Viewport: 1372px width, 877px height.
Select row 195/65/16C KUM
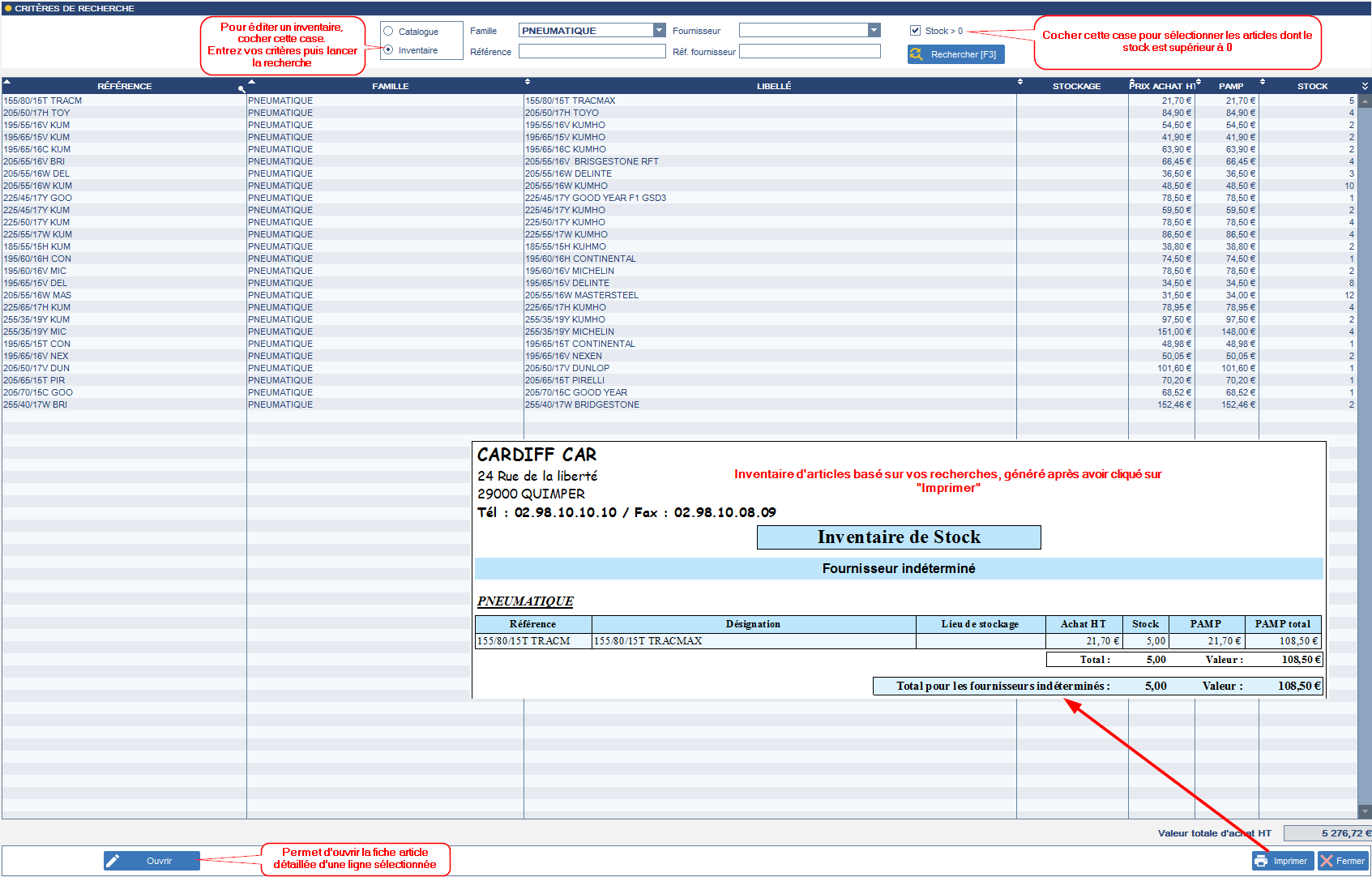click(679, 149)
